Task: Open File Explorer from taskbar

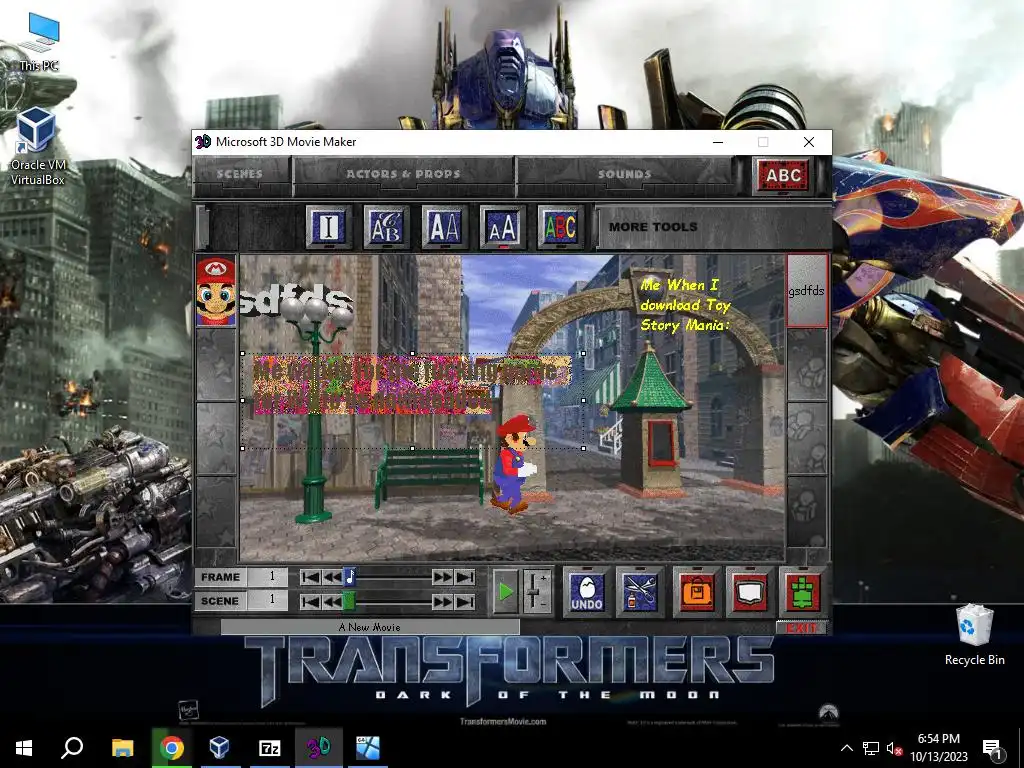Action: [122, 748]
